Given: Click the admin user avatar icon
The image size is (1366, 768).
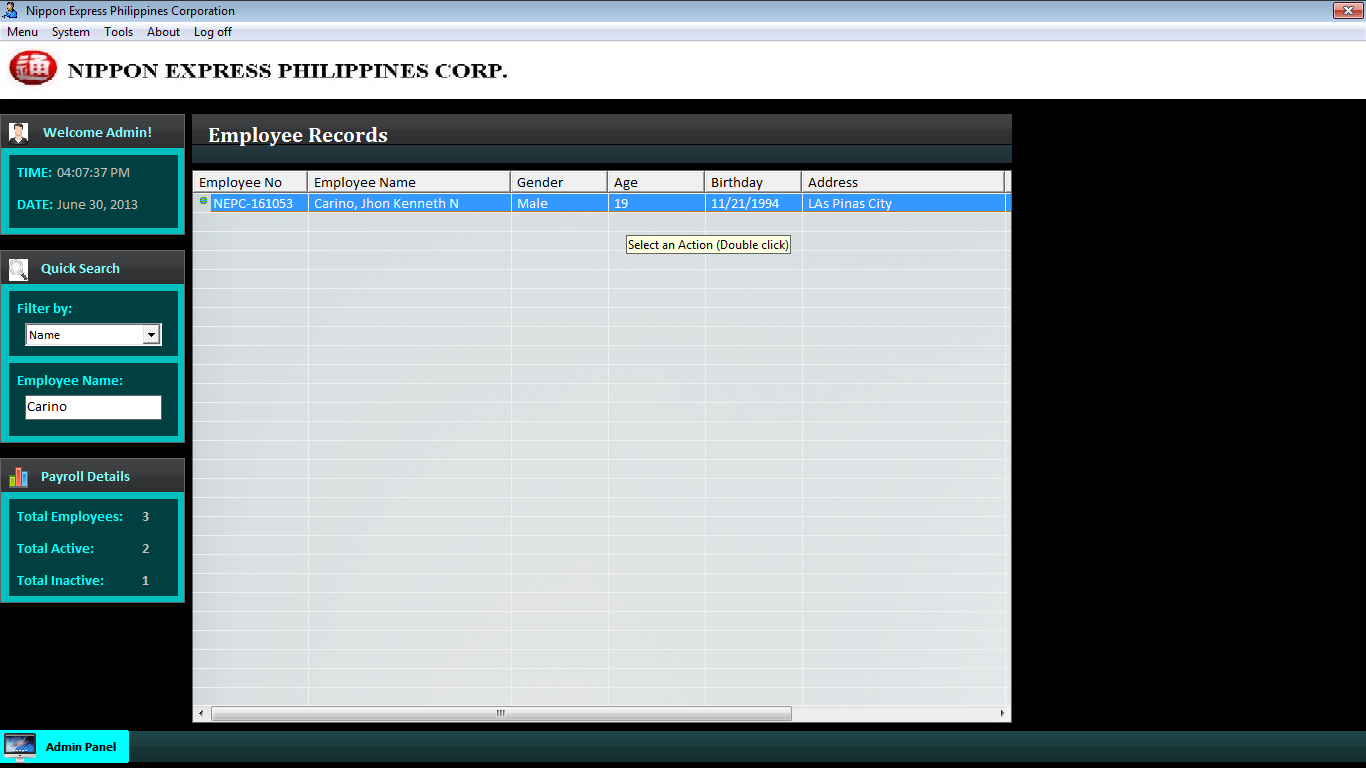Looking at the screenshot, I should 18,133.
